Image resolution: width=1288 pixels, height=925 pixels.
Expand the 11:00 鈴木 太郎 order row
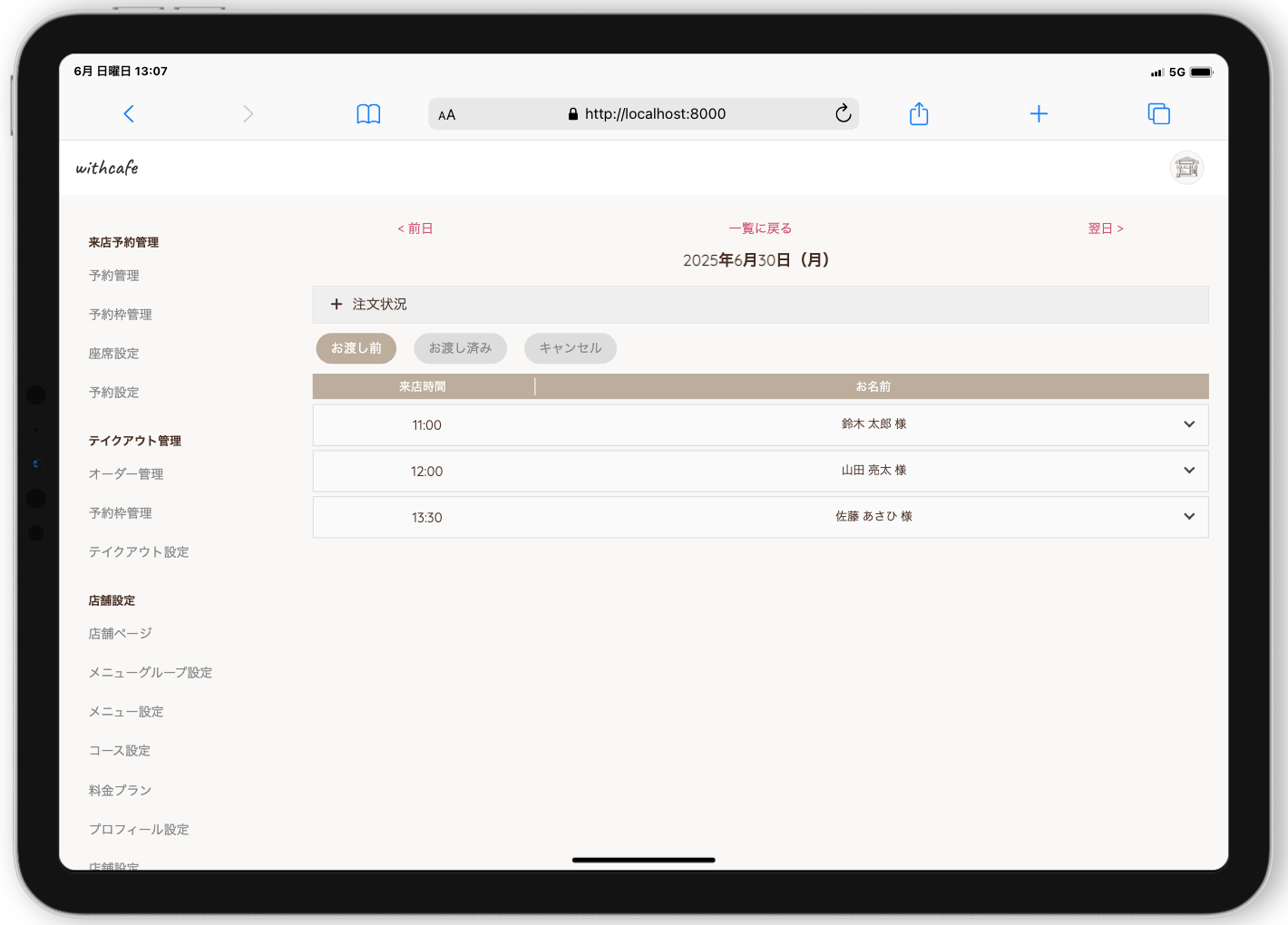(x=760, y=424)
